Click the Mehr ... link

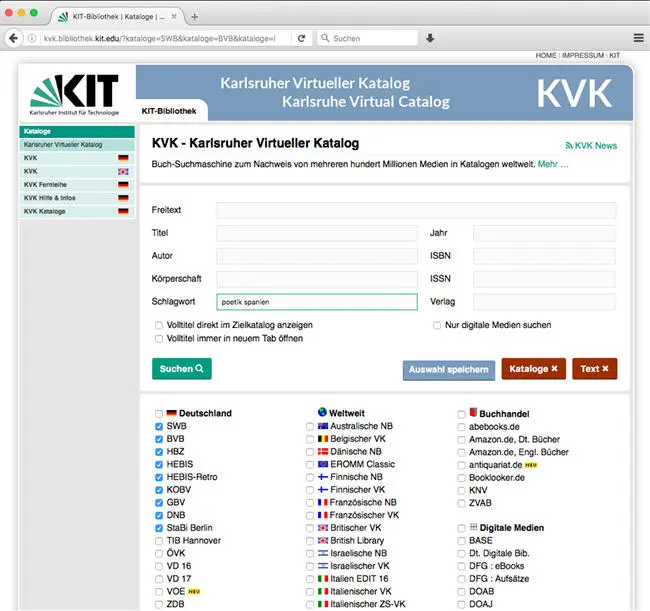click(553, 164)
